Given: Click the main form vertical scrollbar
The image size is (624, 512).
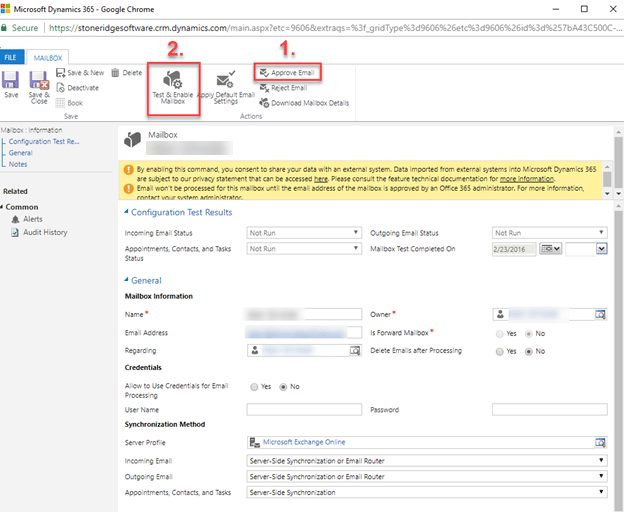Looking at the screenshot, I should 618,358.
